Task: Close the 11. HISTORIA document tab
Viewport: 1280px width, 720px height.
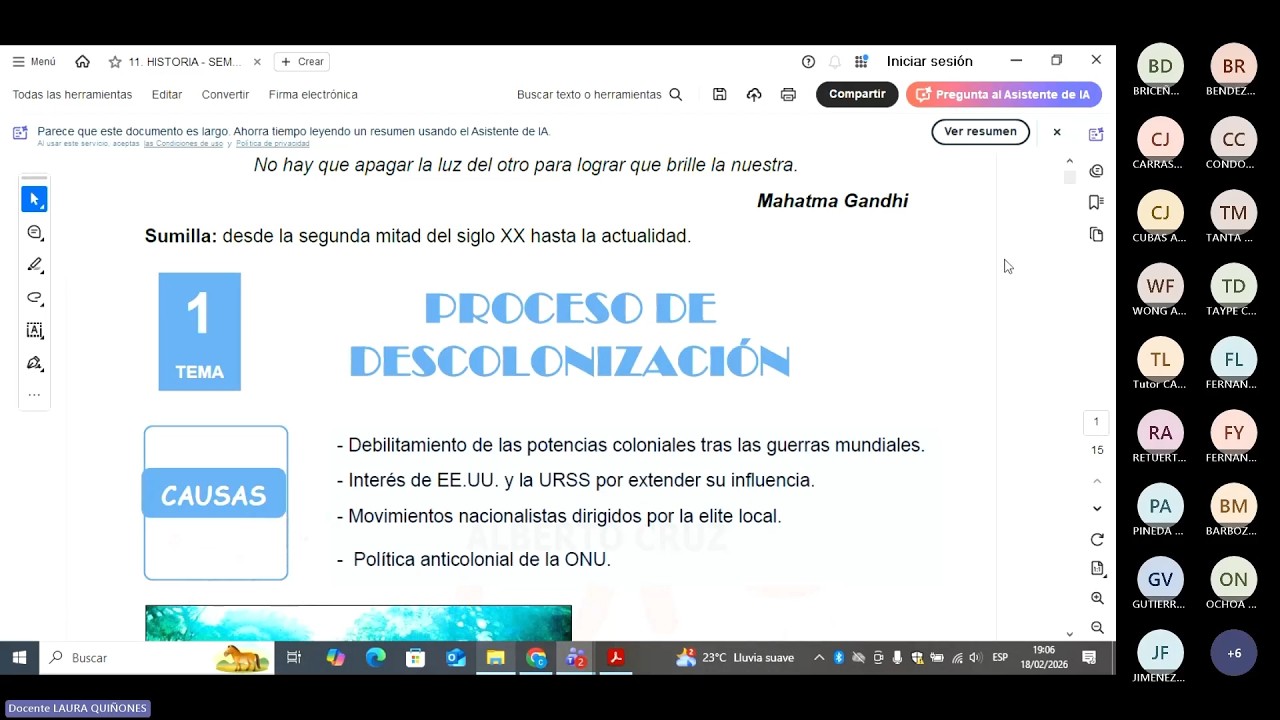Action: click(x=257, y=62)
